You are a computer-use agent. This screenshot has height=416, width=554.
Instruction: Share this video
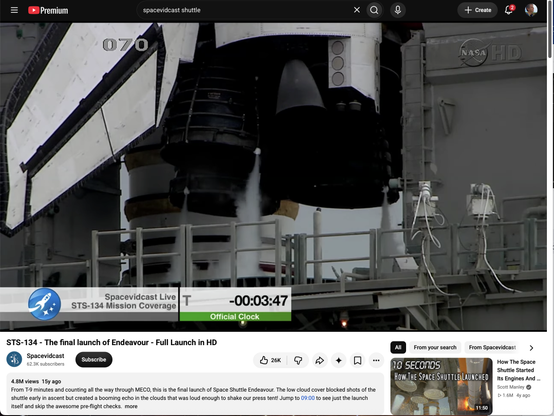point(320,360)
